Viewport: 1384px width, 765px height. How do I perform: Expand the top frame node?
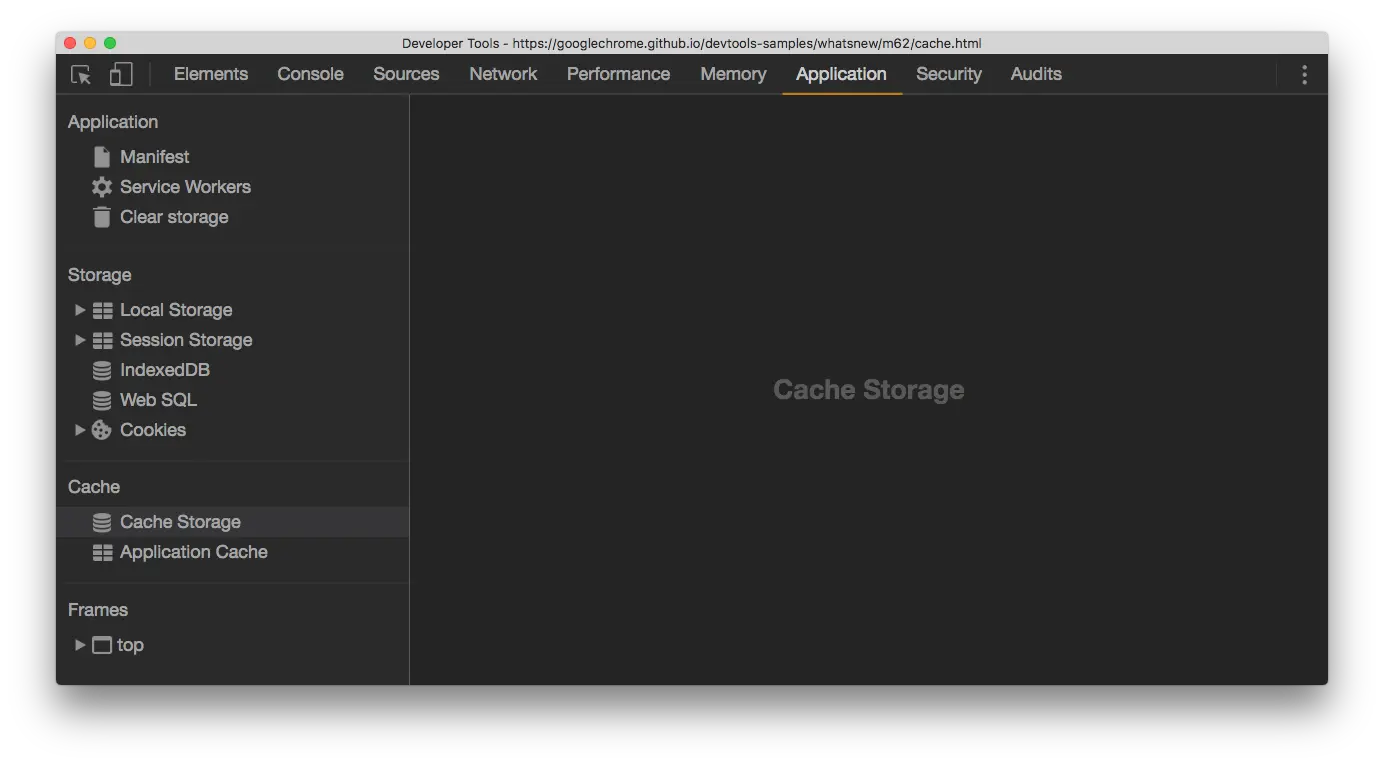(80, 645)
